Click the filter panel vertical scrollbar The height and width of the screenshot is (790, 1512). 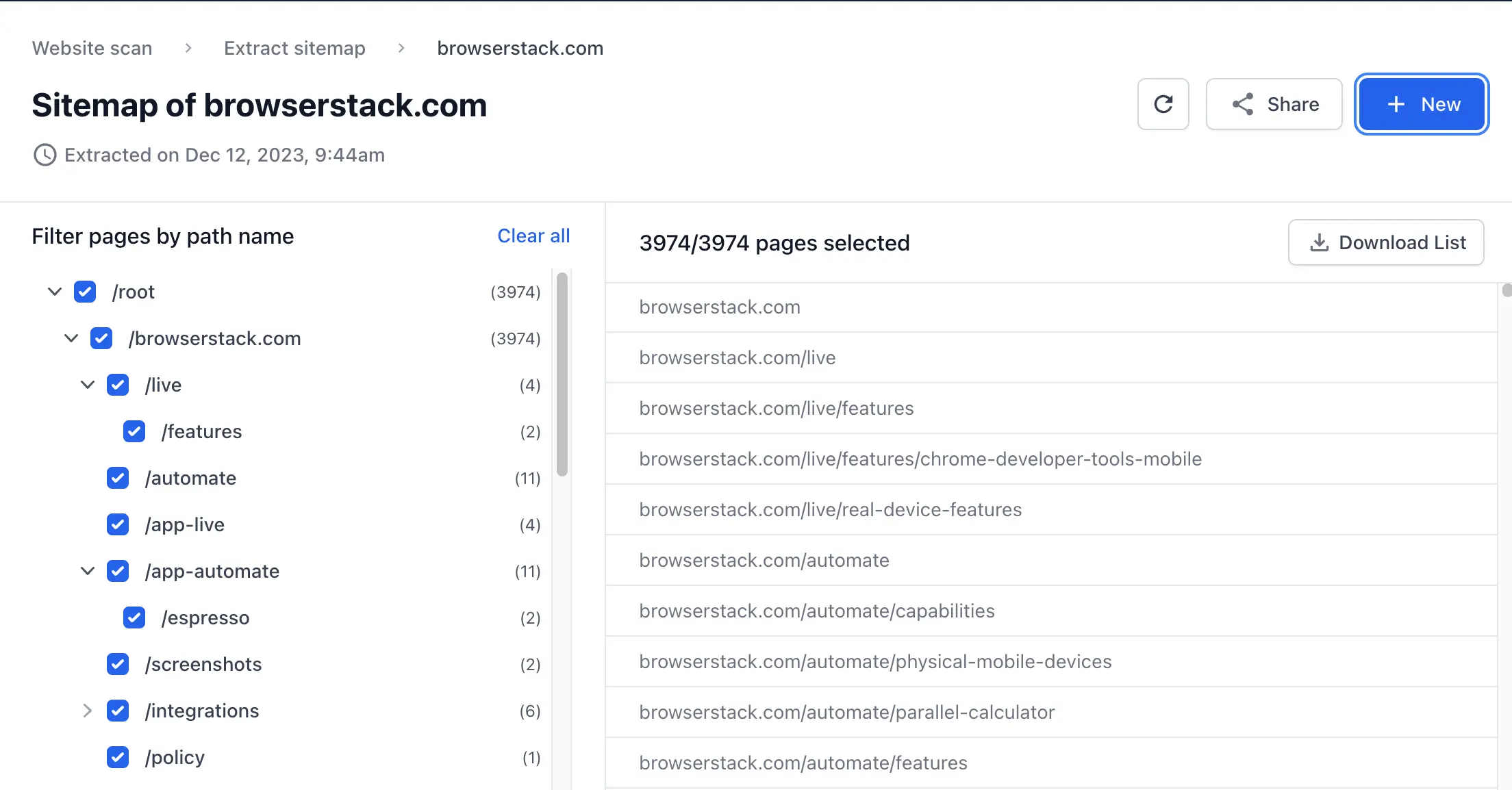[562, 374]
